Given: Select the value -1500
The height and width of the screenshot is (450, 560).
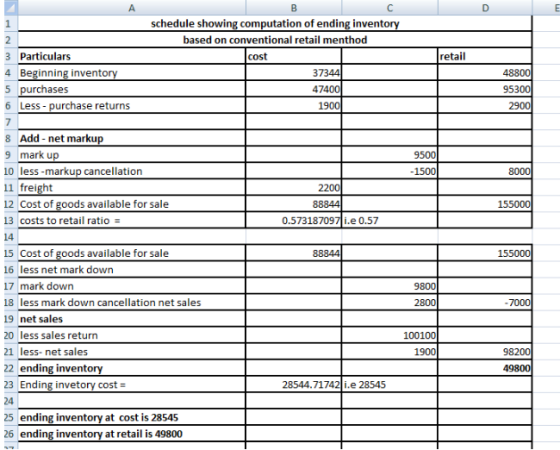Looking at the screenshot, I should pos(390,171).
